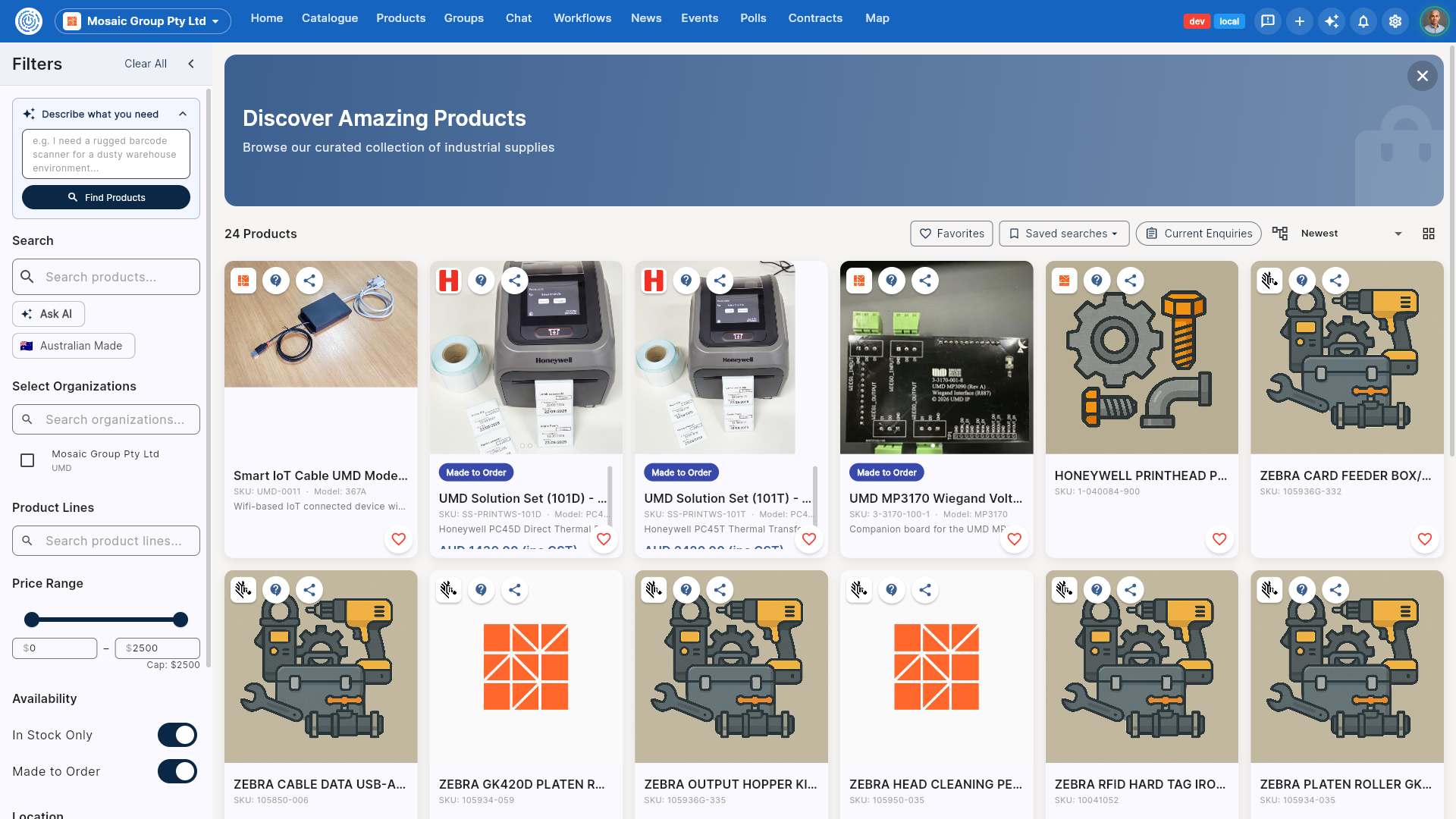Viewport: 1456px width, 819px height.
Task: Open enquiry icon on ZEBRA GK420D PLATEN card
Action: [482, 590]
